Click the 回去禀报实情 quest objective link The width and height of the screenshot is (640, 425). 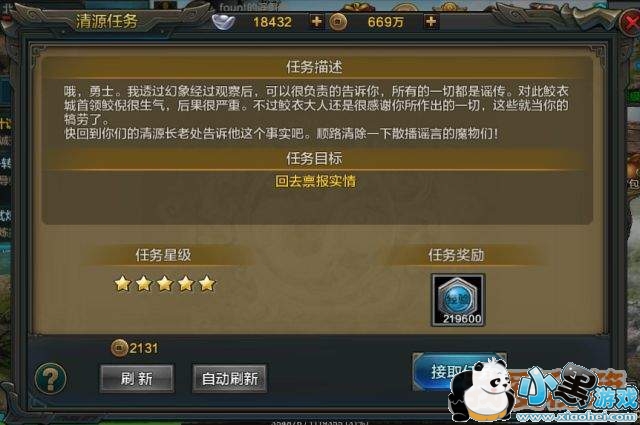315,181
